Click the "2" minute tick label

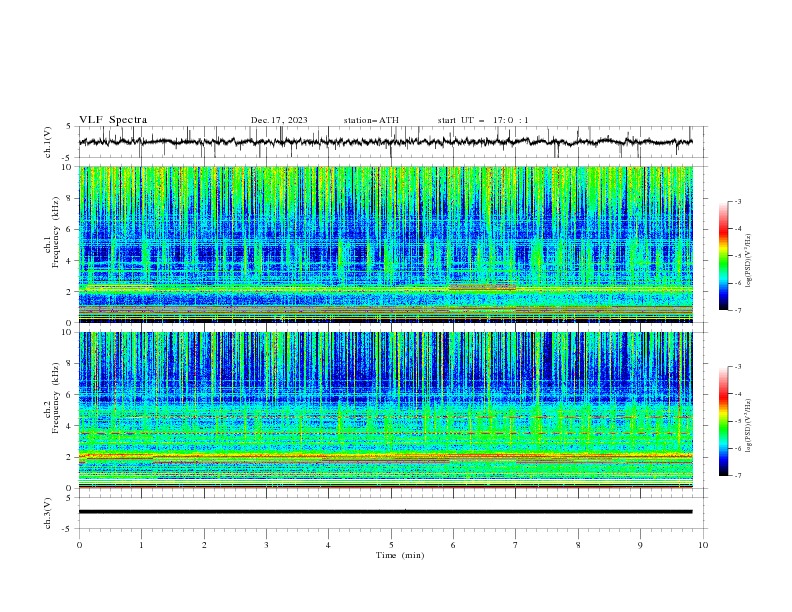[204, 545]
